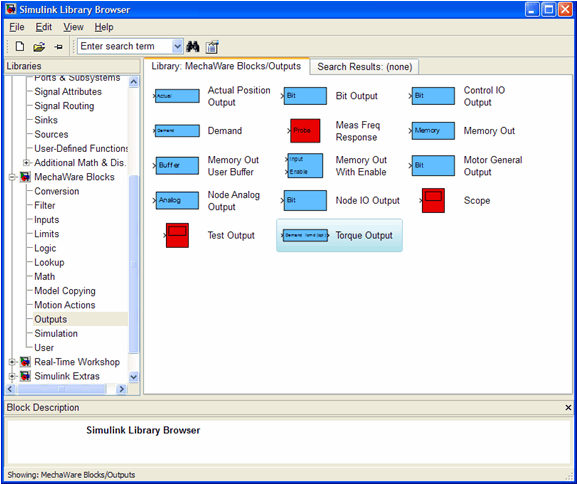Viewport: 577px width, 484px height.
Task: Select the Analog Node Analog Output block
Action: (x=177, y=201)
